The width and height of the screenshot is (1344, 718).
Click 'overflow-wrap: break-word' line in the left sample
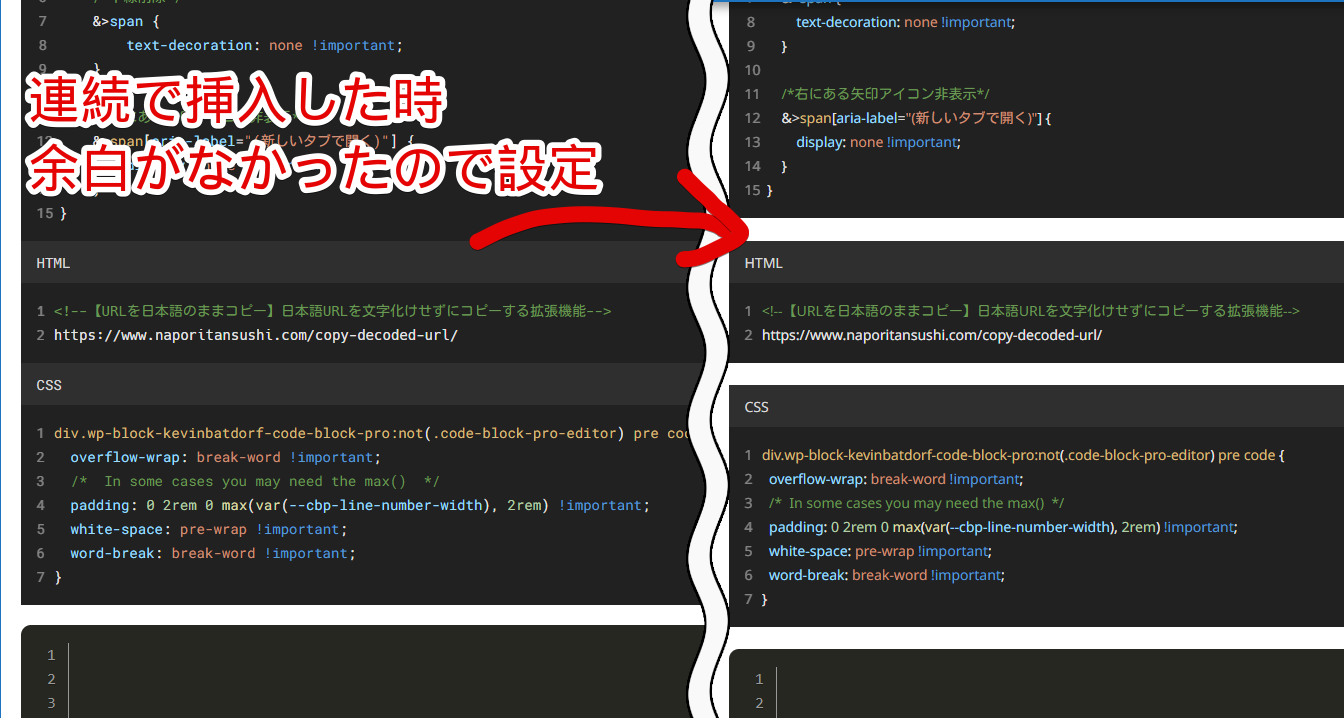pos(226,457)
